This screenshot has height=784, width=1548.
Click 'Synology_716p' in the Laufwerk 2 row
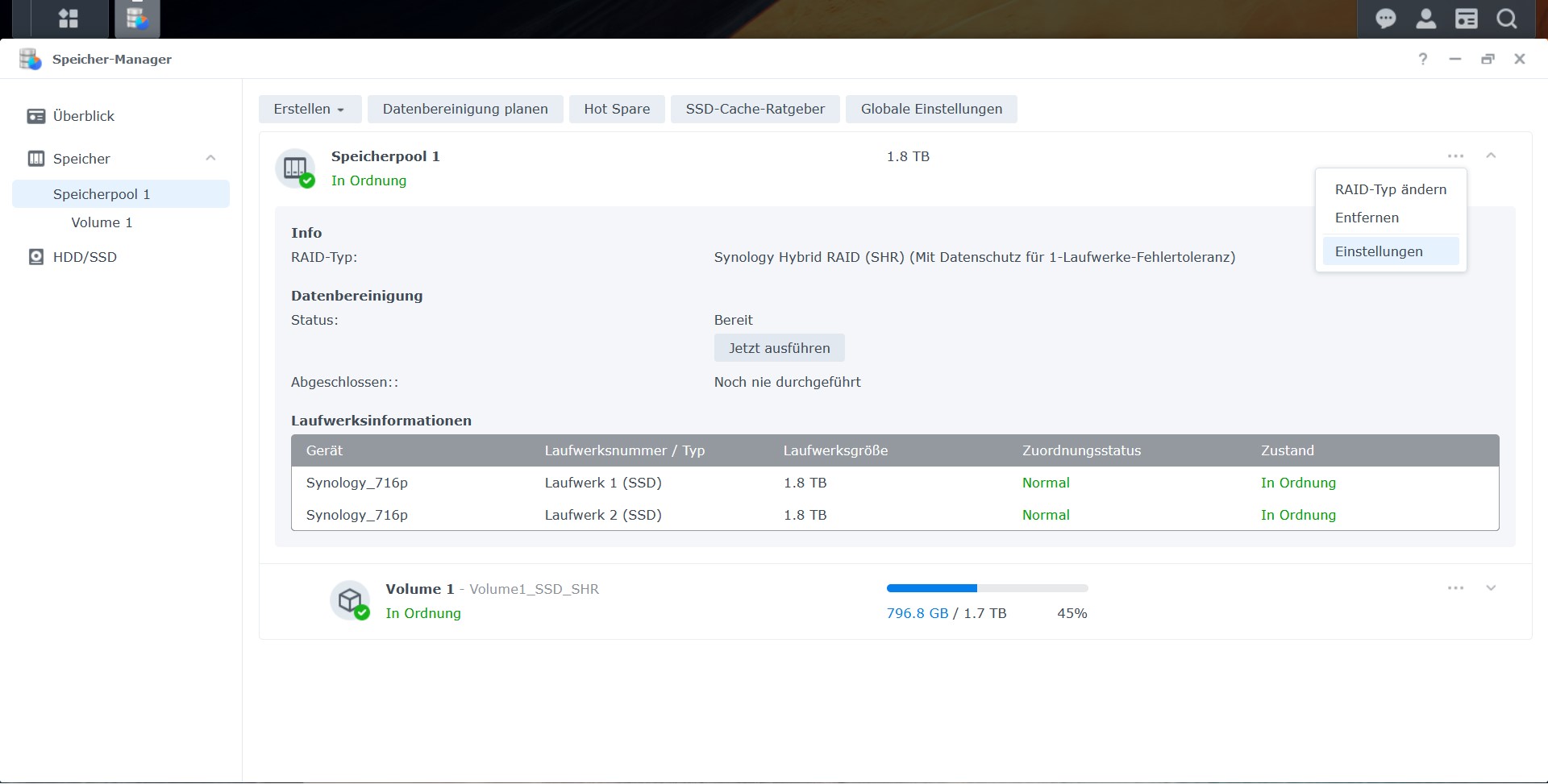pyautogui.click(x=356, y=516)
